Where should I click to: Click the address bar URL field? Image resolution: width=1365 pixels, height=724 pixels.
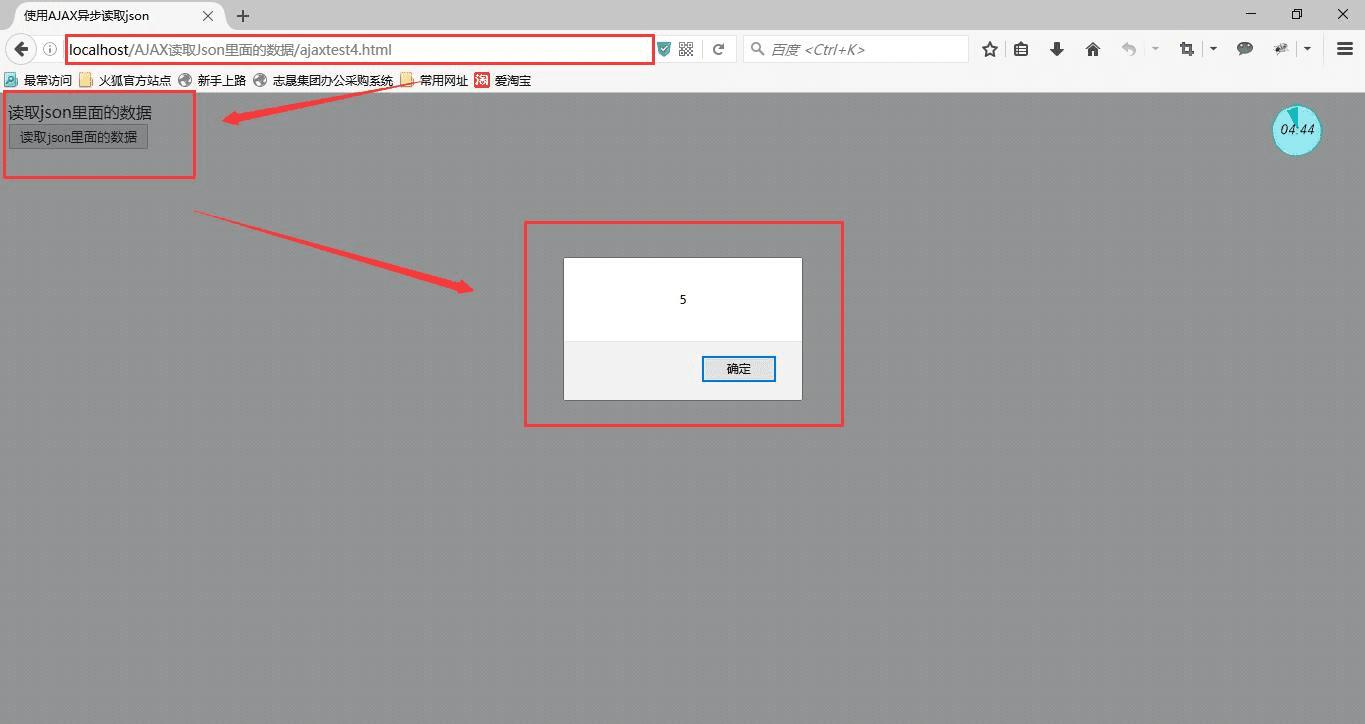coord(360,49)
